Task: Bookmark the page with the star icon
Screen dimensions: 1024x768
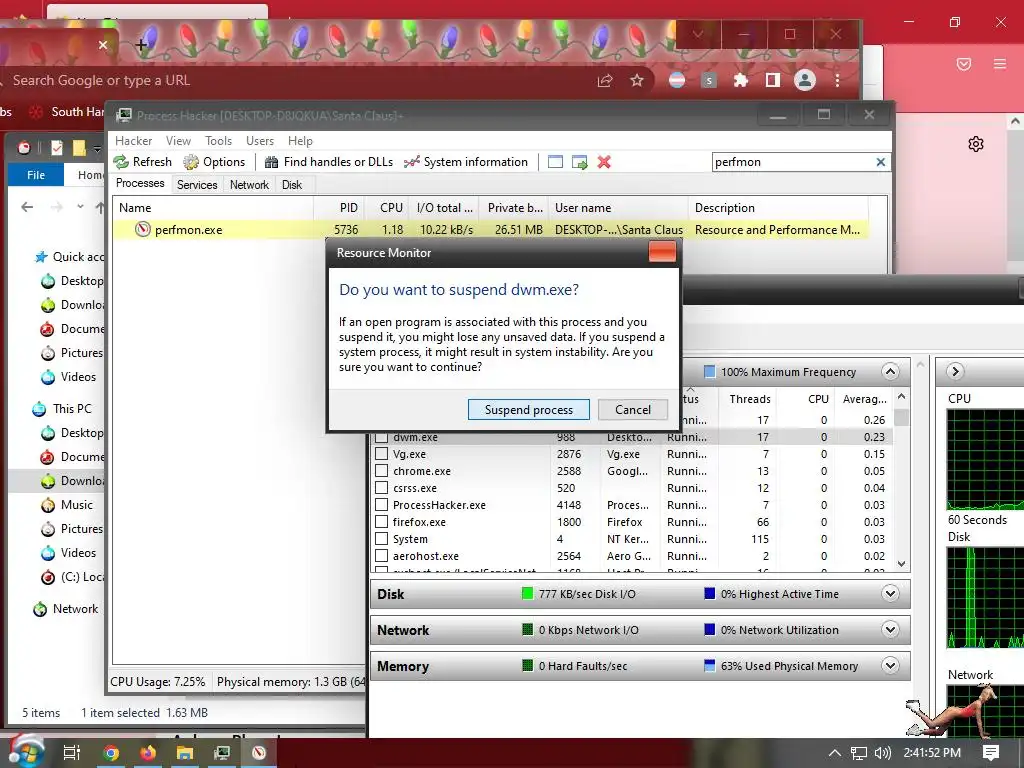Action: click(x=637, y=80)
